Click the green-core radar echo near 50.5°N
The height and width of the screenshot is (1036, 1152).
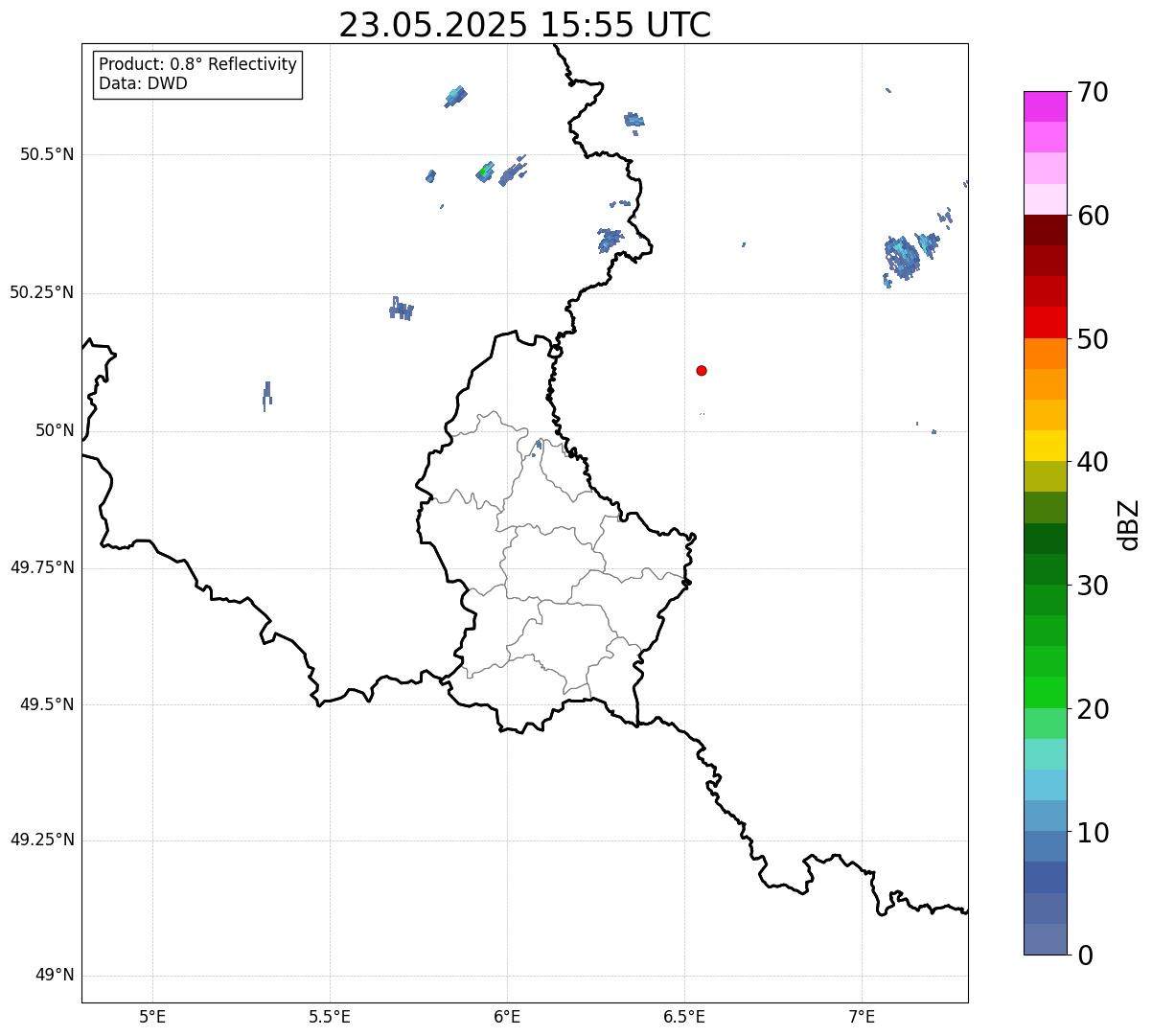tap(485, 173)
